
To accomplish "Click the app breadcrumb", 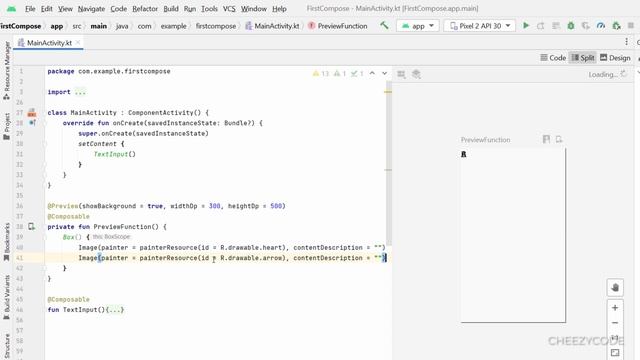I will tap(57, 26).
